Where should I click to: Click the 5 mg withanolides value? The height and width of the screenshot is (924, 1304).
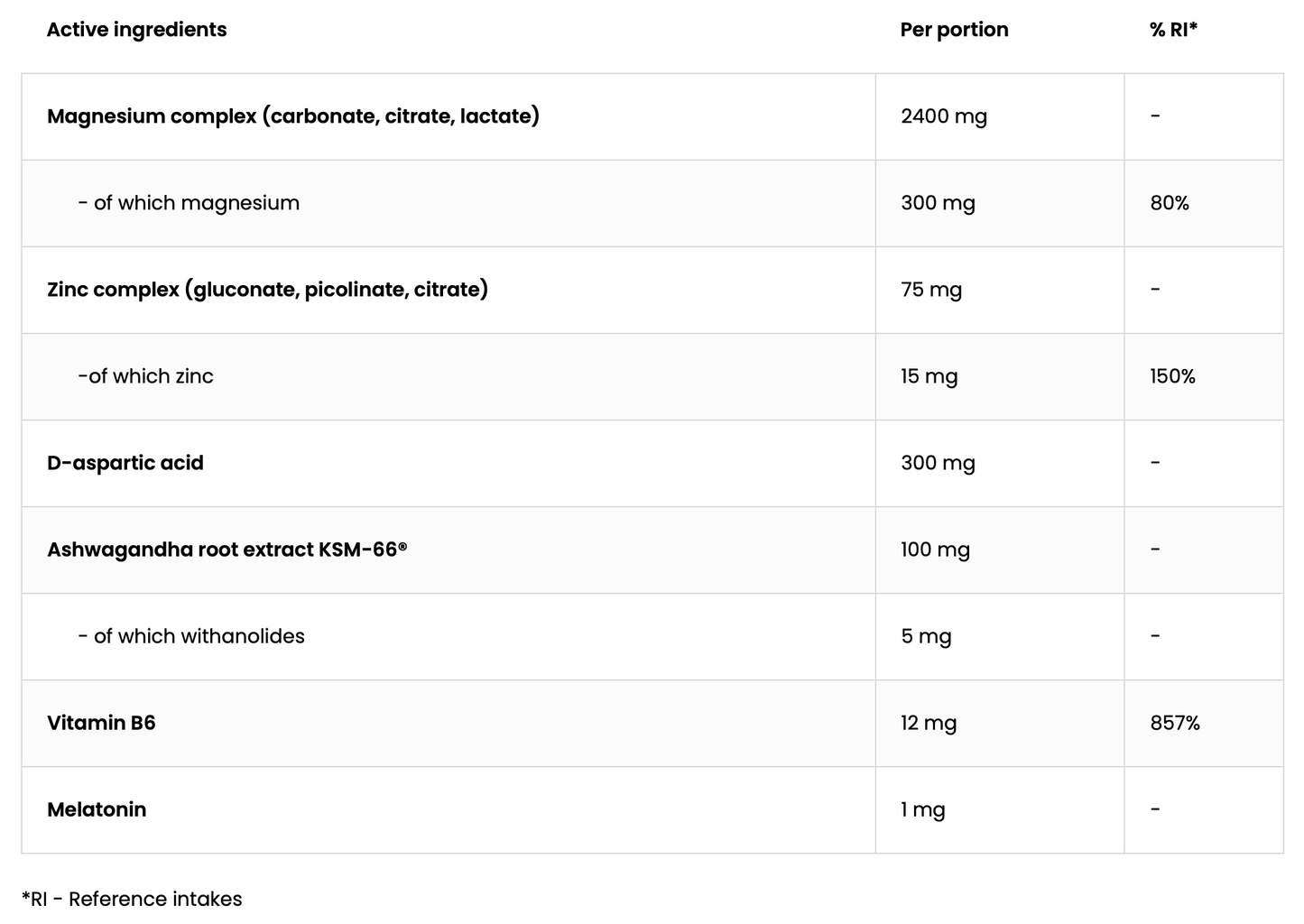(x=926, y=636)
